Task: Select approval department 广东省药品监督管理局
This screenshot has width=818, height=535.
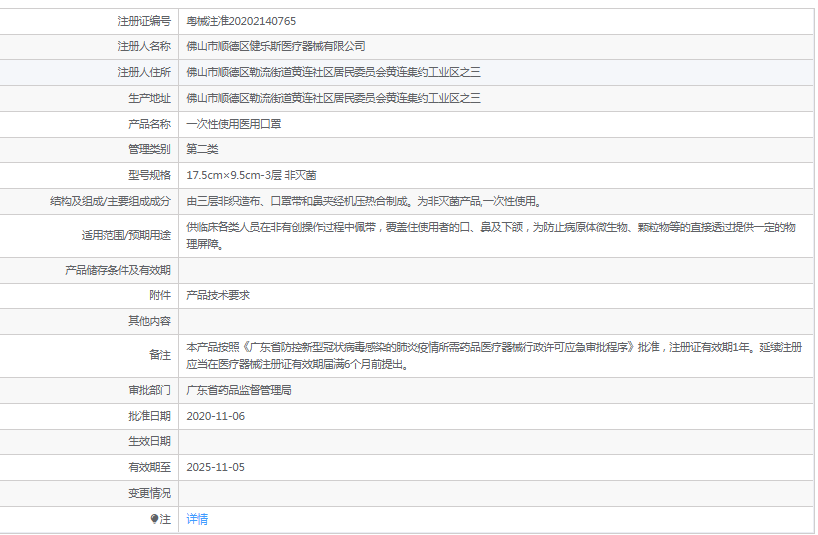Action: (x=239, y=390)
